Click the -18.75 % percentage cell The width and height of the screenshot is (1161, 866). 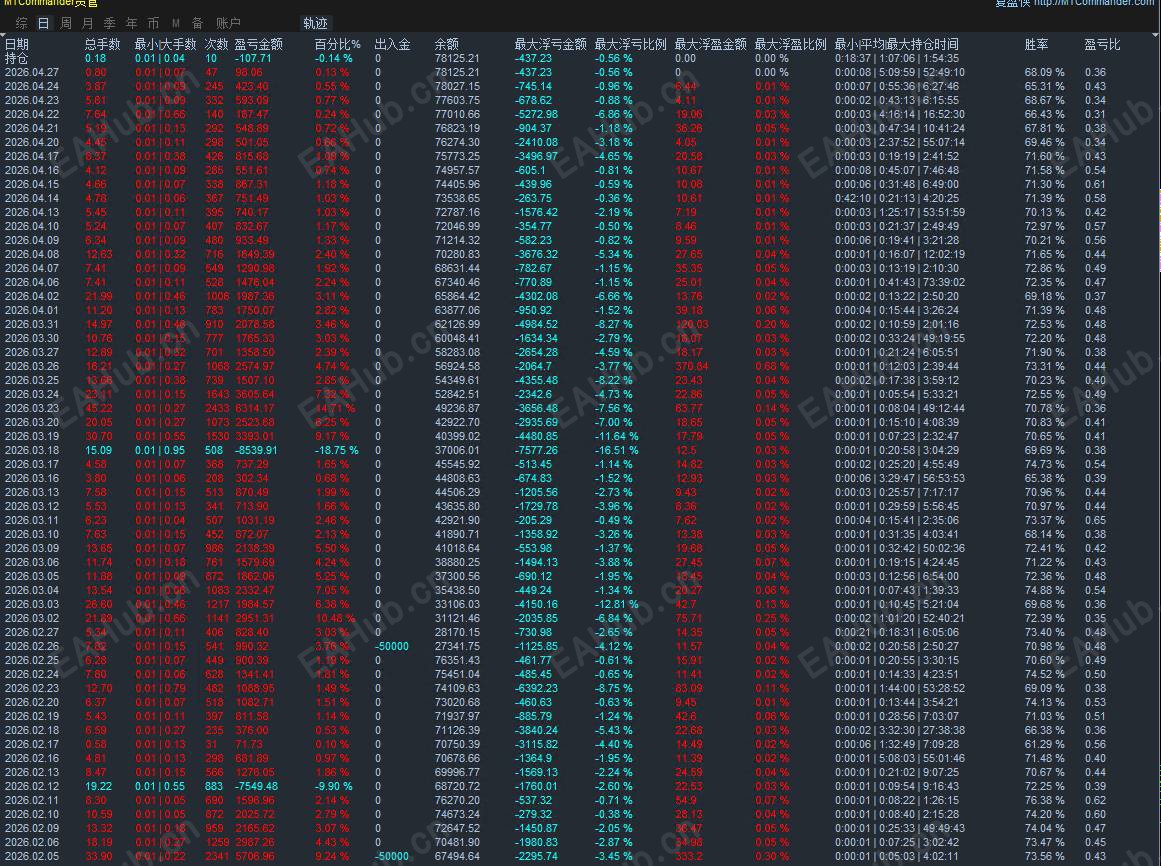(336, 450)
